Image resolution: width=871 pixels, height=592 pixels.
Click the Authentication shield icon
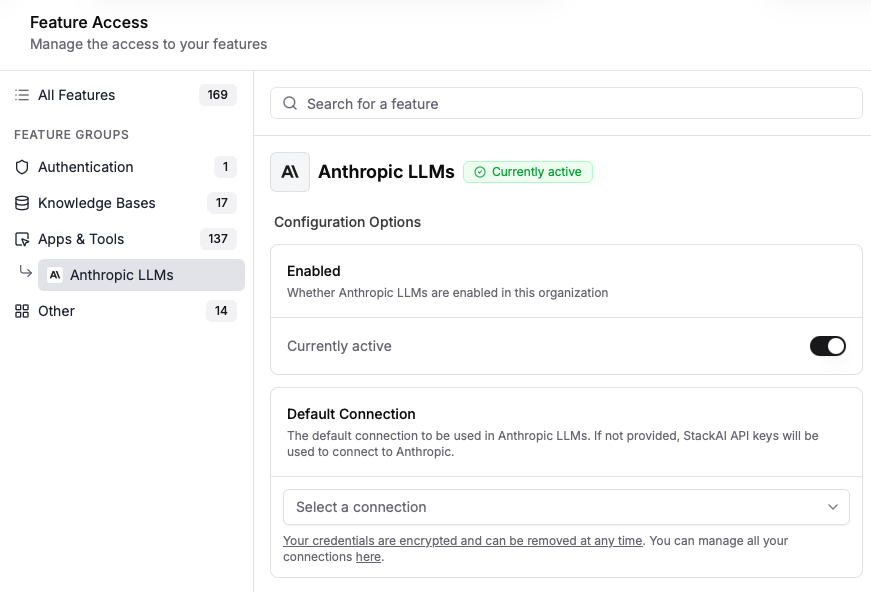(22, 167)
